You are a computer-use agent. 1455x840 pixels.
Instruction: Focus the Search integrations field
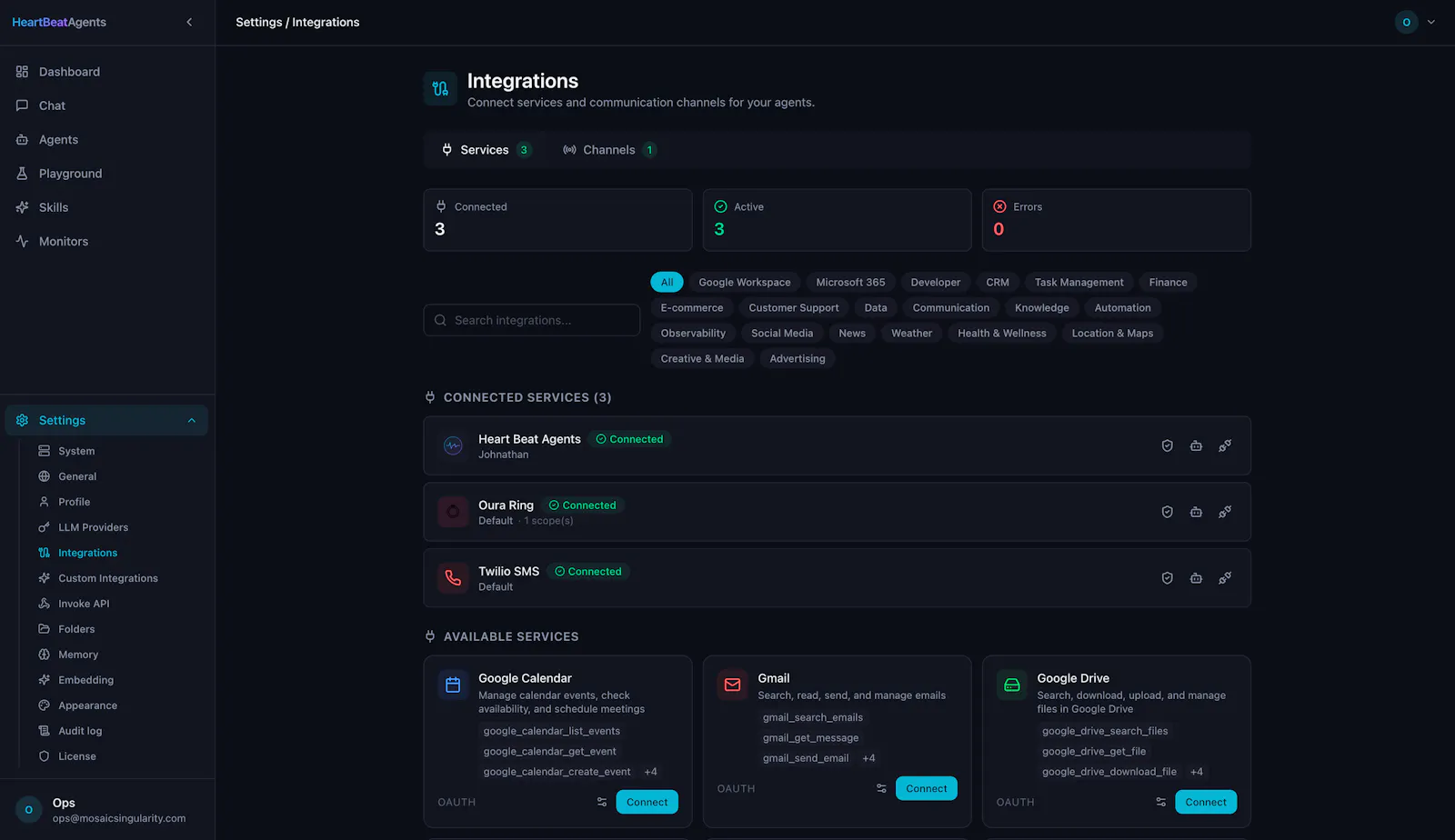tap(532, 320)
